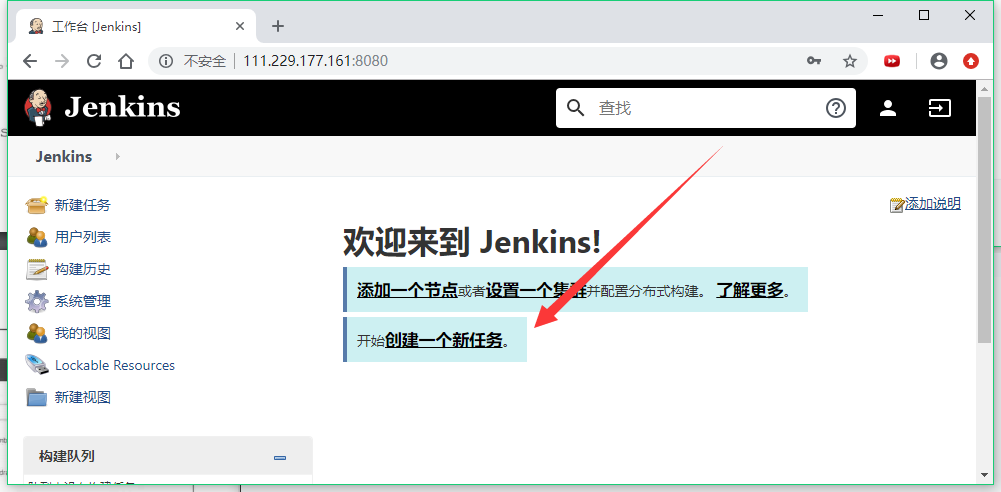The width and height of the screenshot is (1001, 492).
Task: Open the 设置一个集群 link
Action: pyautogui.click(x=536, y=290)
